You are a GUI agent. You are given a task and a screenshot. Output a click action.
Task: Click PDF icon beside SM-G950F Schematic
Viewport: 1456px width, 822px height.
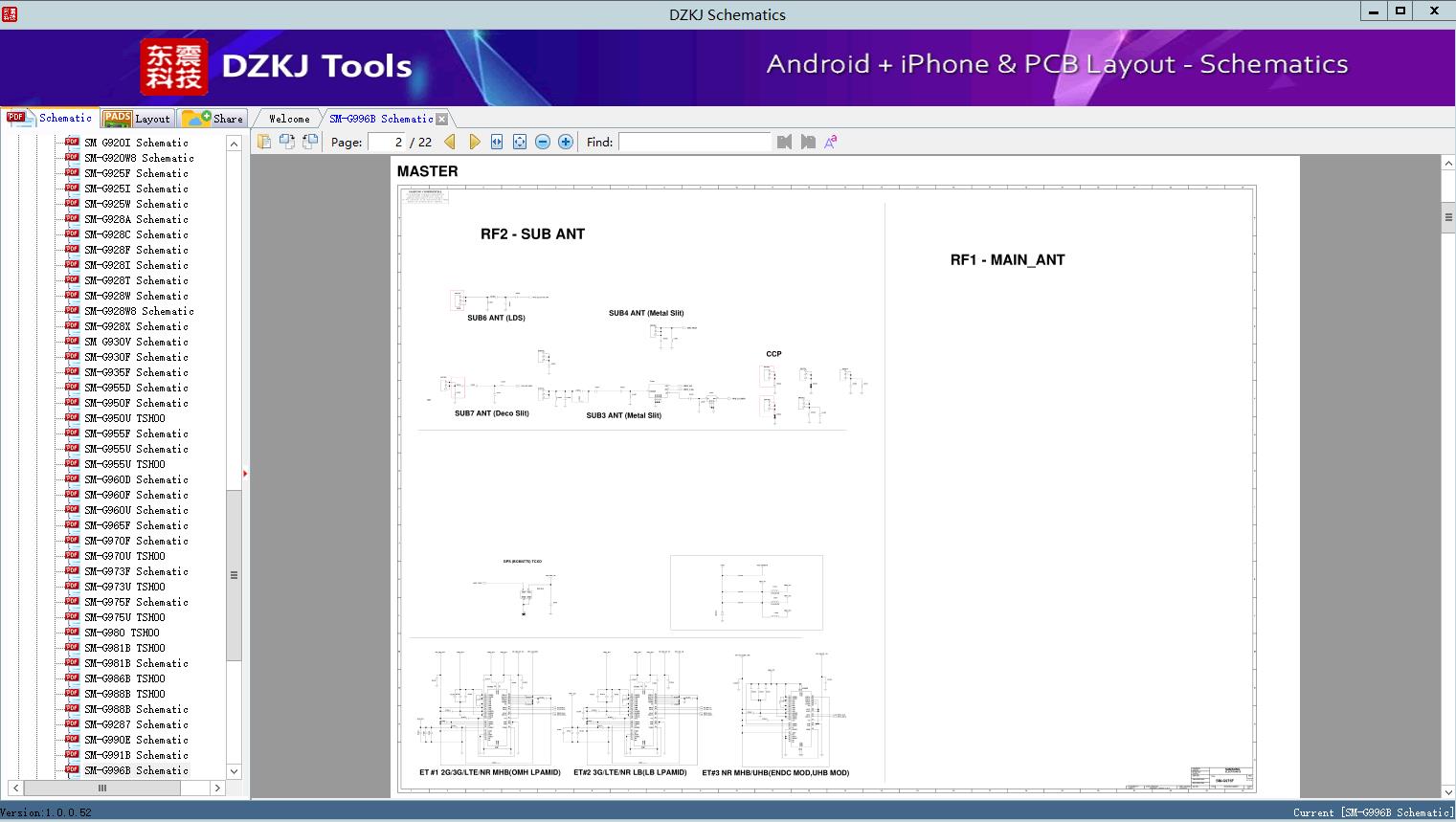click(72, 402)
